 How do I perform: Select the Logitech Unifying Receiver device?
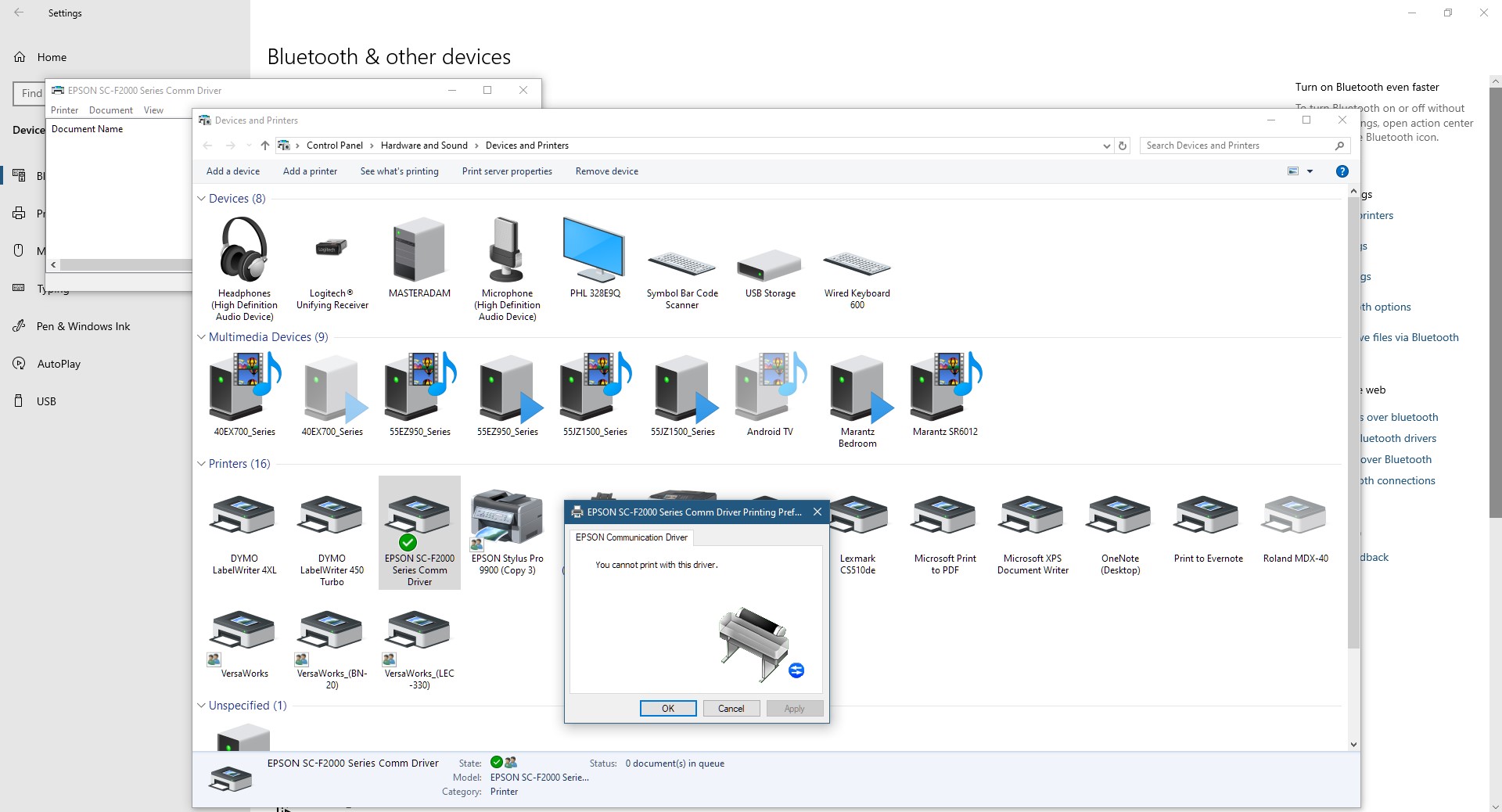click(x=332, y=268)
